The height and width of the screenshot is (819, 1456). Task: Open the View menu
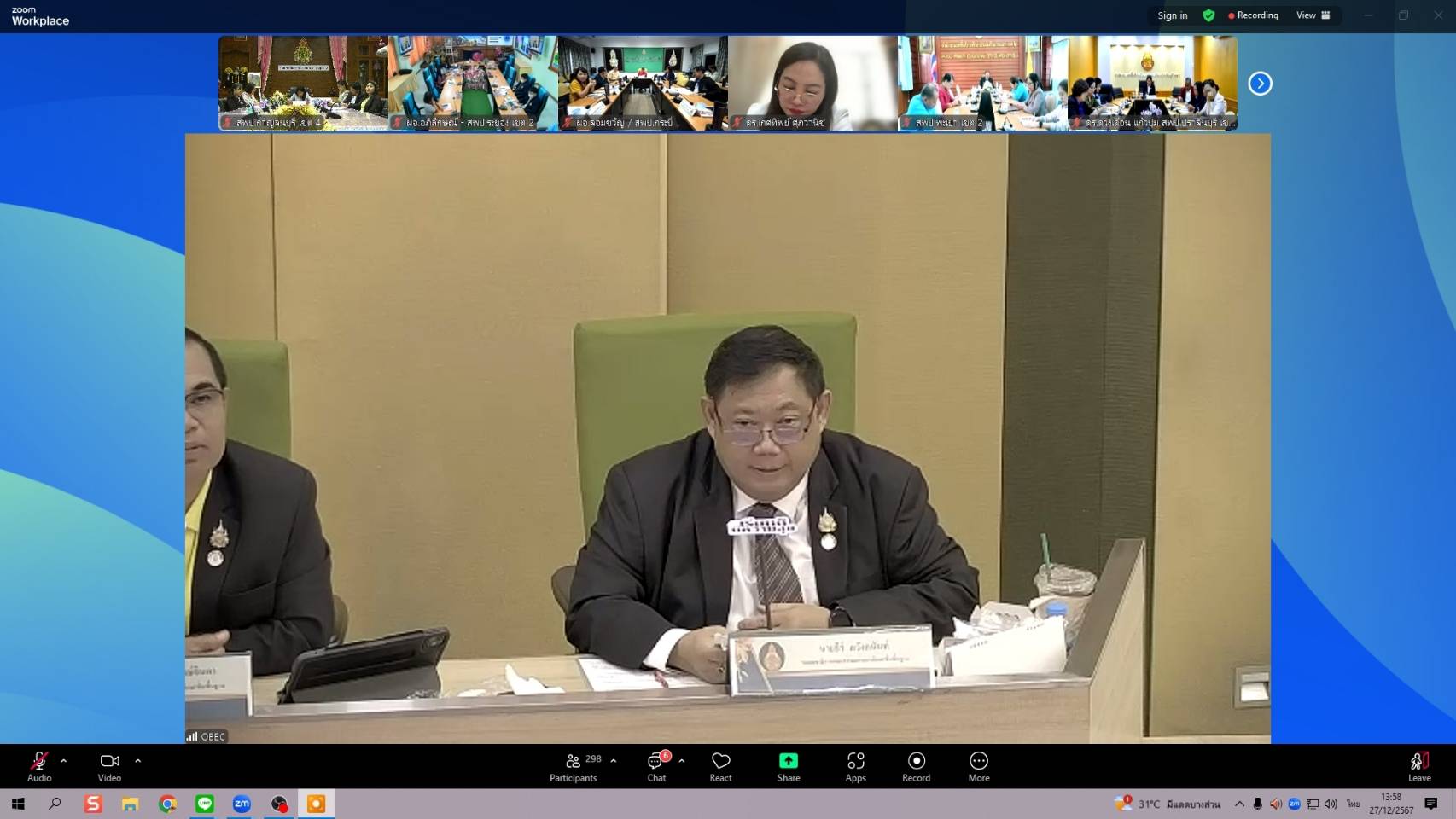[x=1306, y=15]
